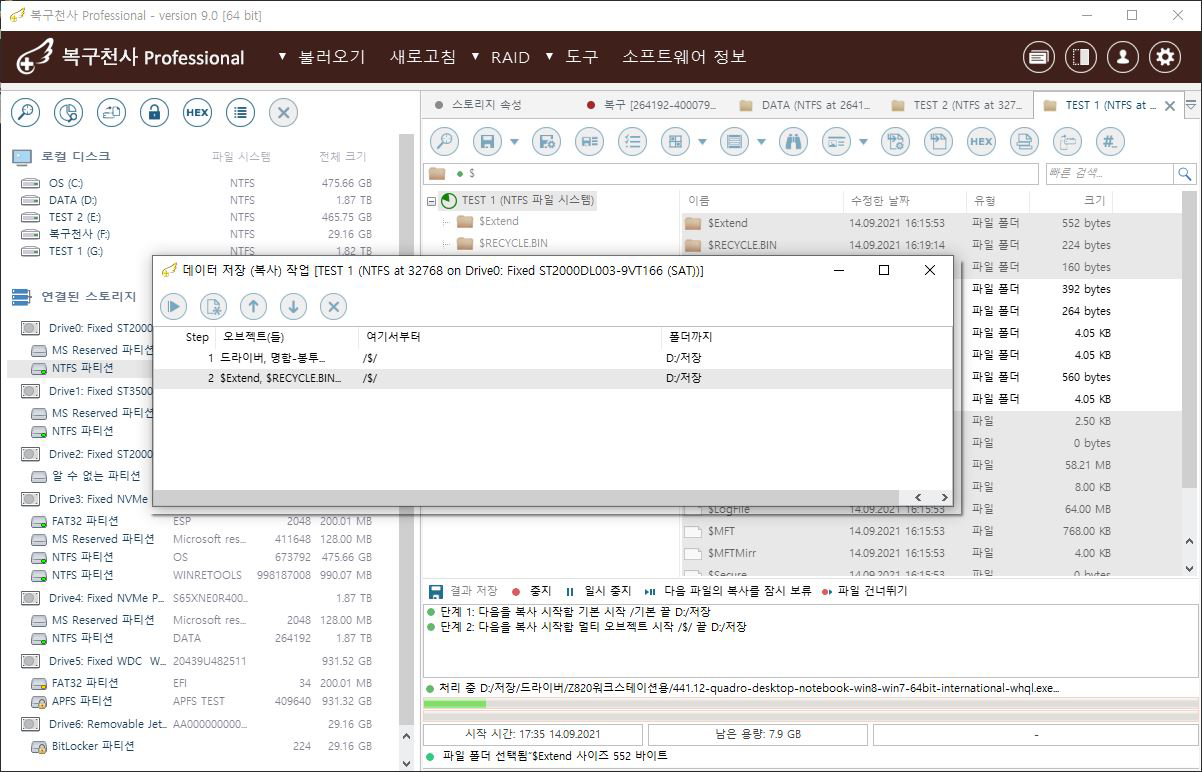
Task: Click the hash '#' icon in file toolbar
Action: tap(1110, 142)
